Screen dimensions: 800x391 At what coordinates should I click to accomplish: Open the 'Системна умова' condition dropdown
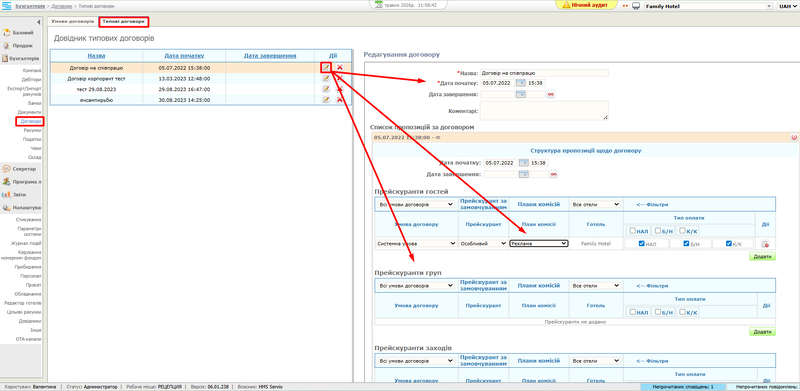point(416,243)
